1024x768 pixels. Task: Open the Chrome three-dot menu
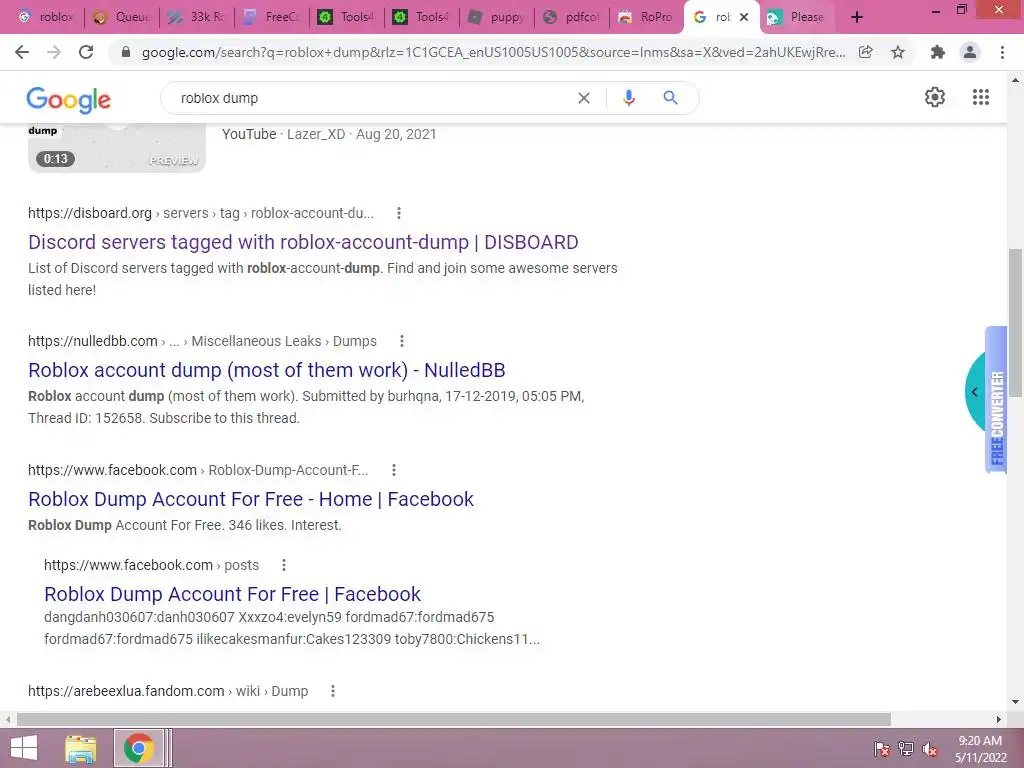(1002, 52)
